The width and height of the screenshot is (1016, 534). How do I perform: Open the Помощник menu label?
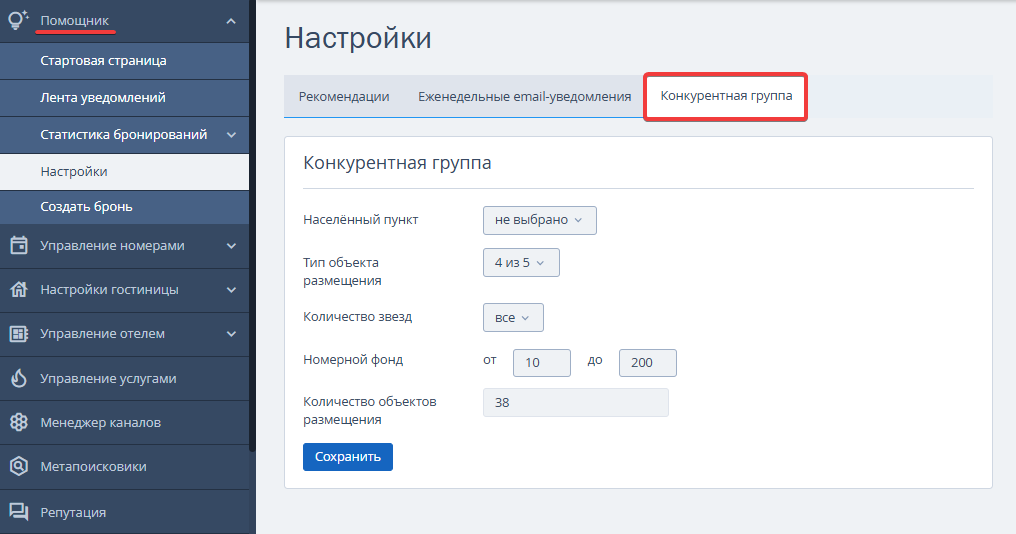click(75, 21)
